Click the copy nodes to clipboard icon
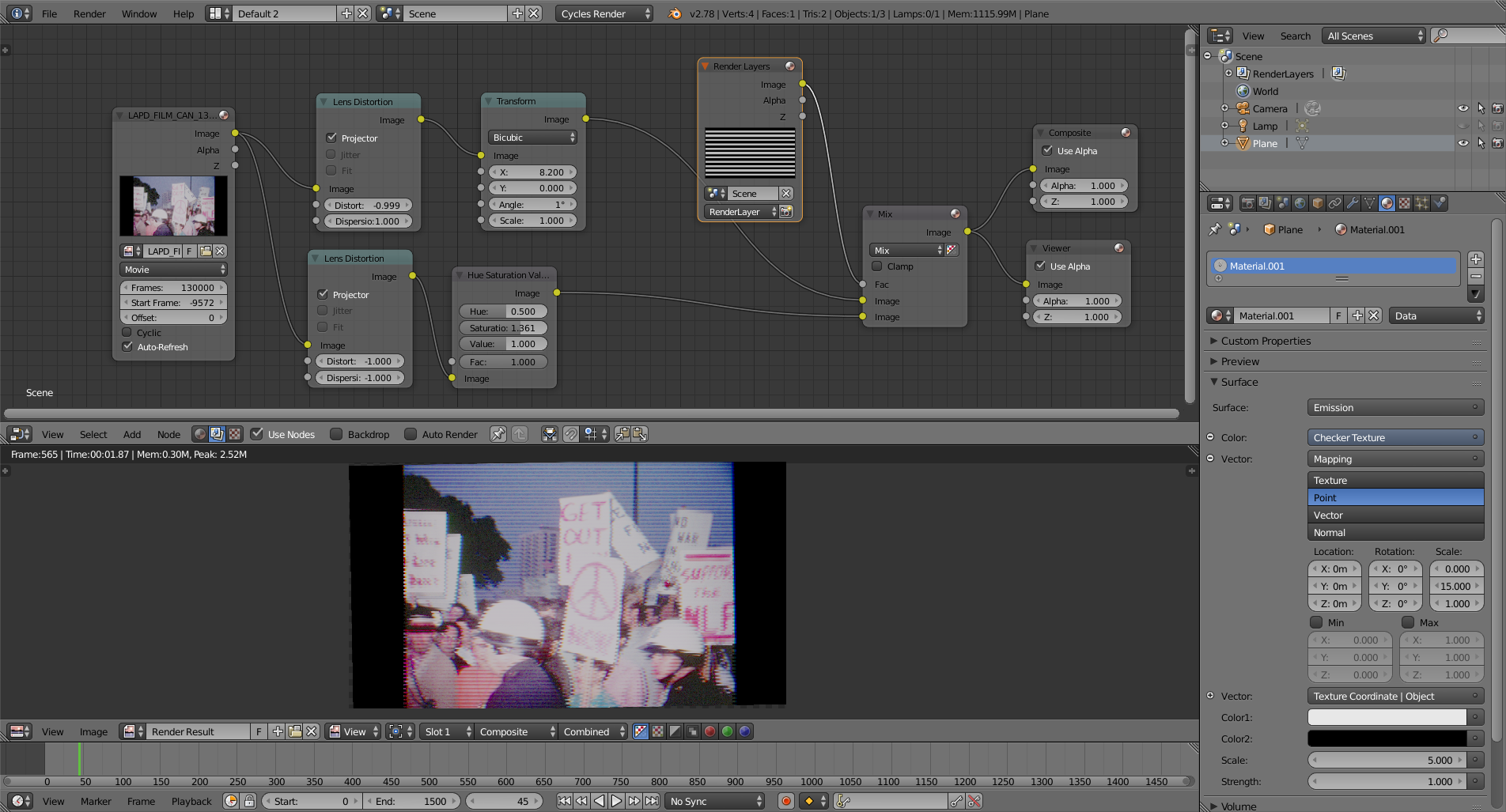This screenshot has width=1506, height=812. coord(622,434)
